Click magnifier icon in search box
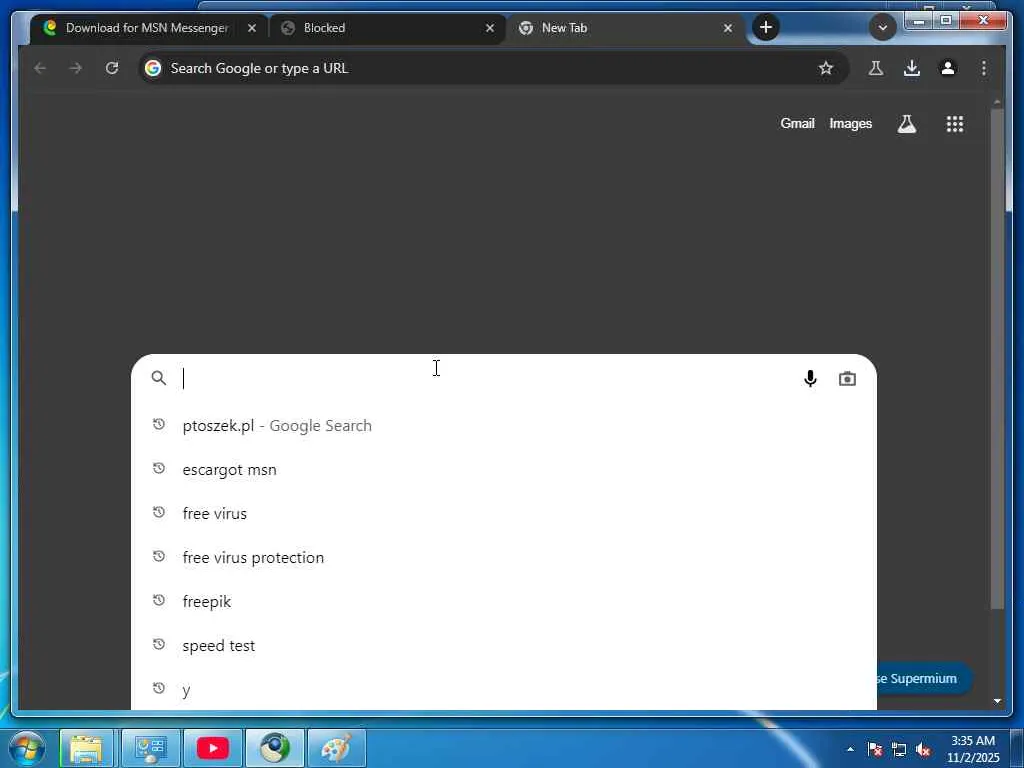The width and height of the screenshot is (1024, 768). coord(159,377)
